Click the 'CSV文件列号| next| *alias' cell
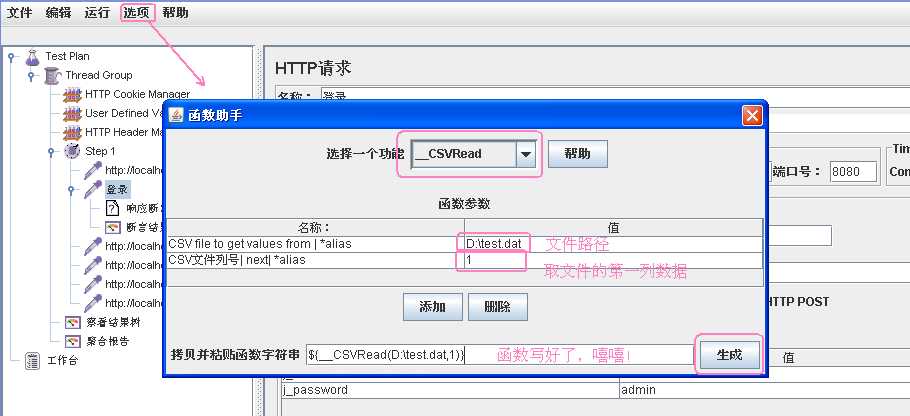 [x=316, y=261]
